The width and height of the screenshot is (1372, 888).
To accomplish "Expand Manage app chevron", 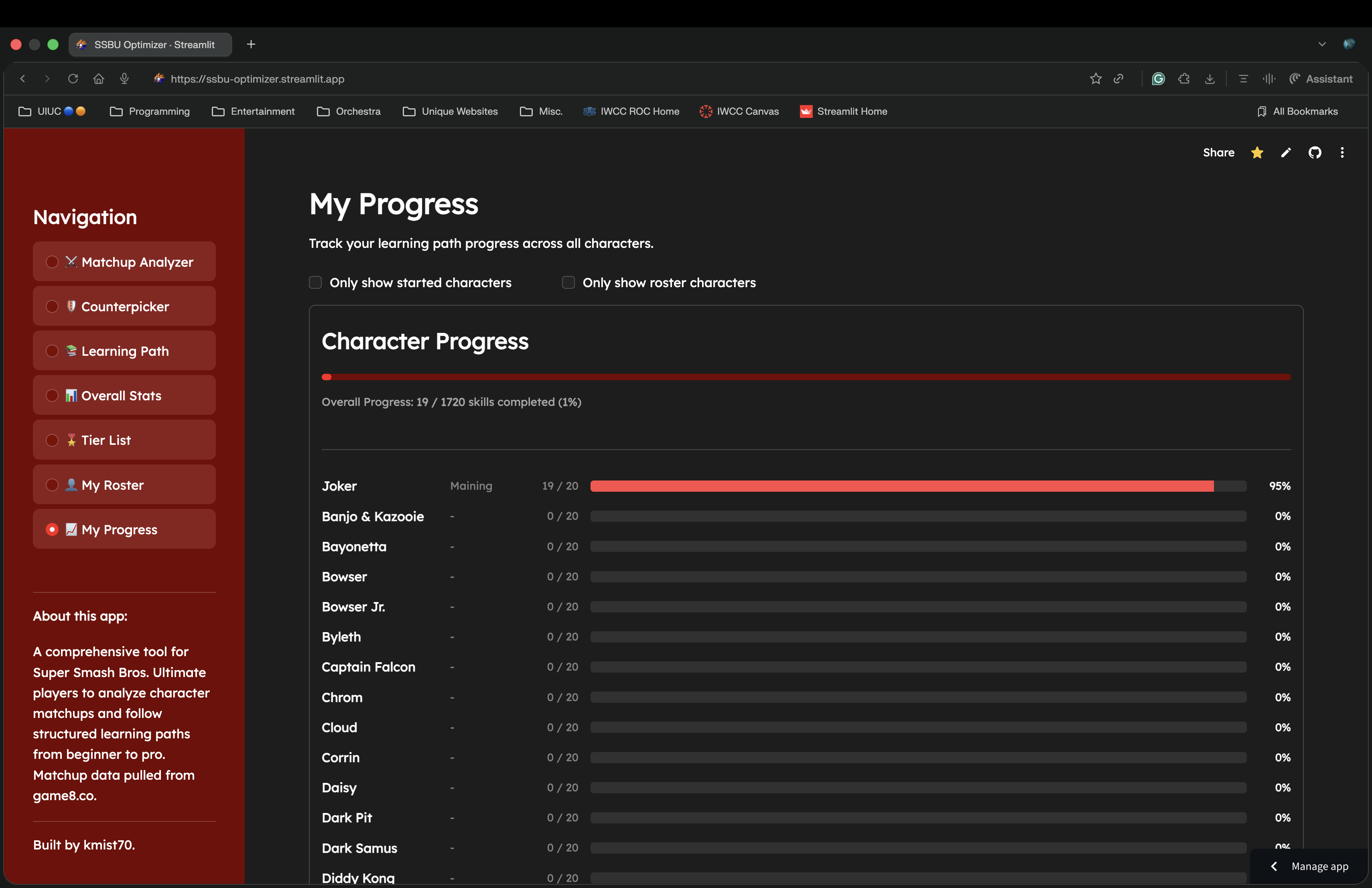I will (1274, 866).
